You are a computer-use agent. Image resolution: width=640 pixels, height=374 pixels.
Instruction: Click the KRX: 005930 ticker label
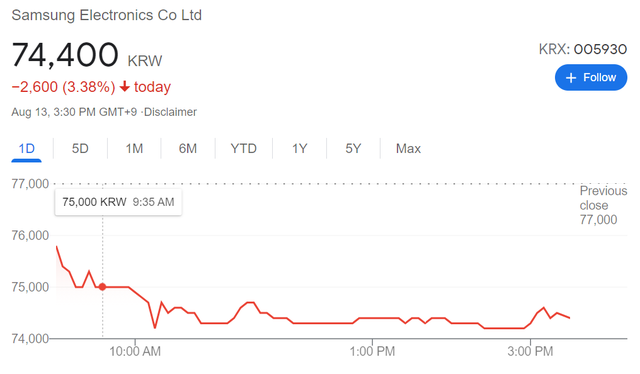[582, 49]
